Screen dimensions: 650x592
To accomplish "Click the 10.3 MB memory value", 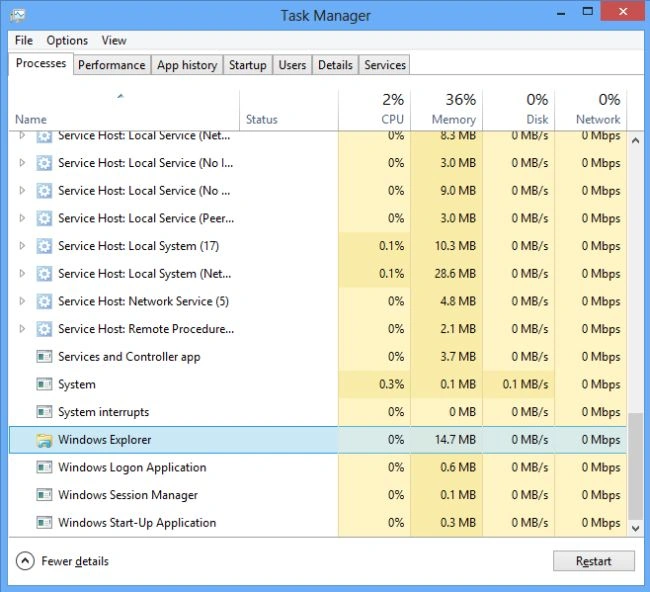I will coord(455,246).
